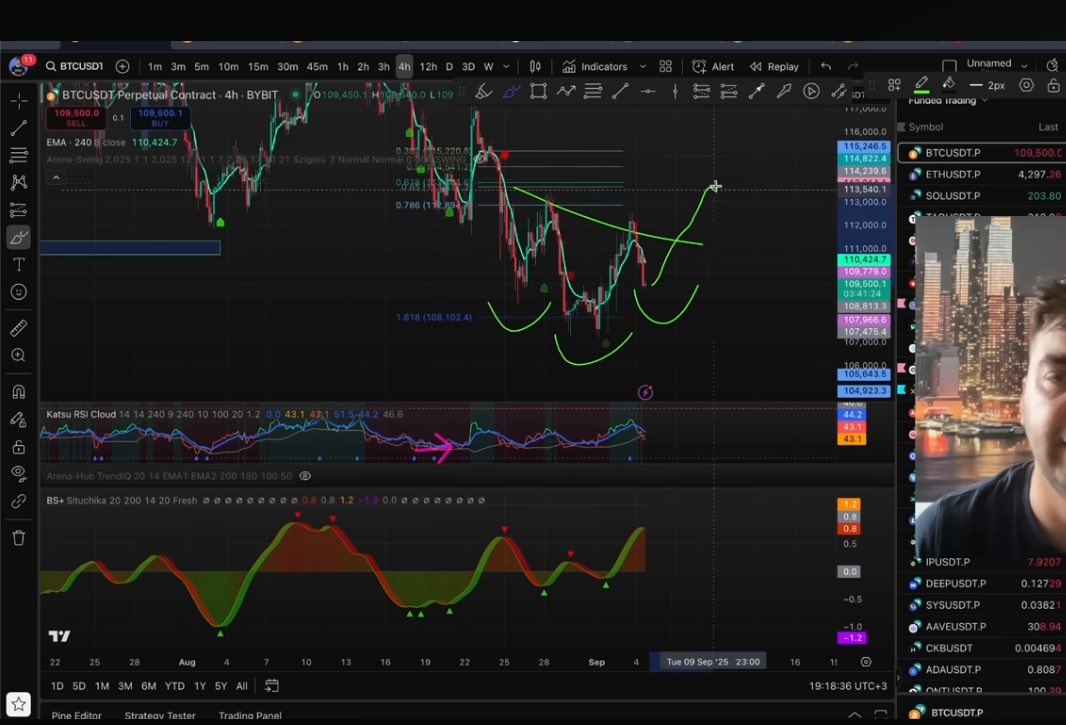Viewport: 1066px width, 725px height.
Task: Lock the selected drawing
Action: pos(1053,85)
